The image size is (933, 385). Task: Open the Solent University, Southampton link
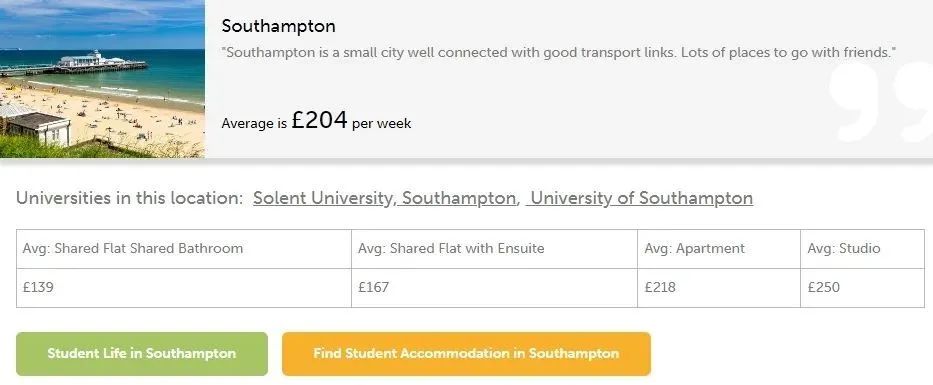(x=384, y=198)
